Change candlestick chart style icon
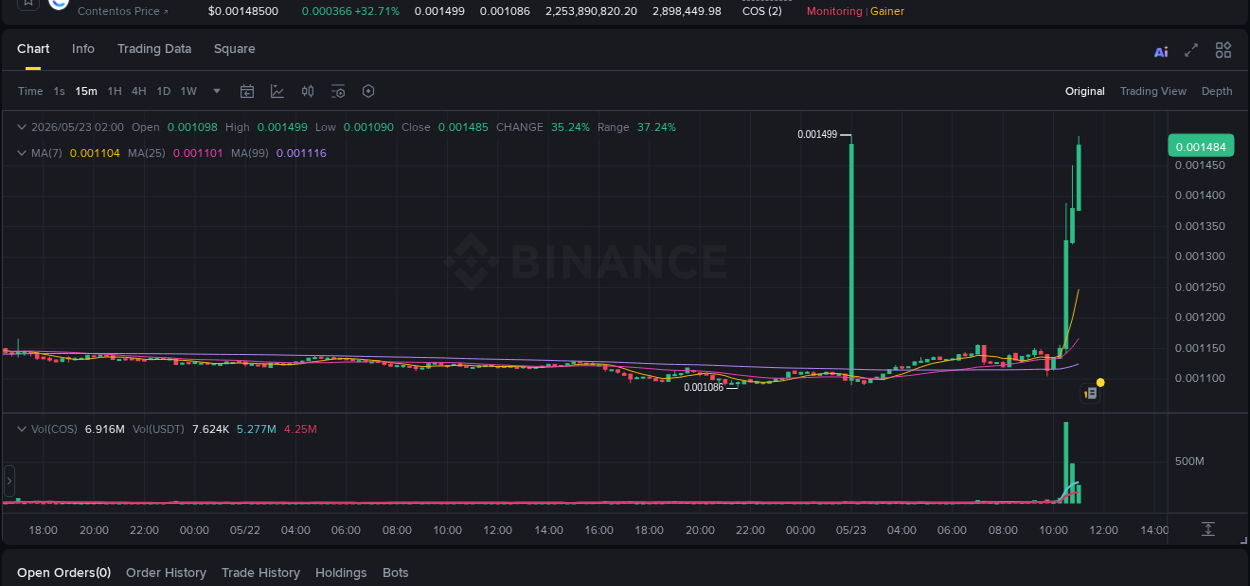Screen dimensions: 1250x586 pos(308,91)
